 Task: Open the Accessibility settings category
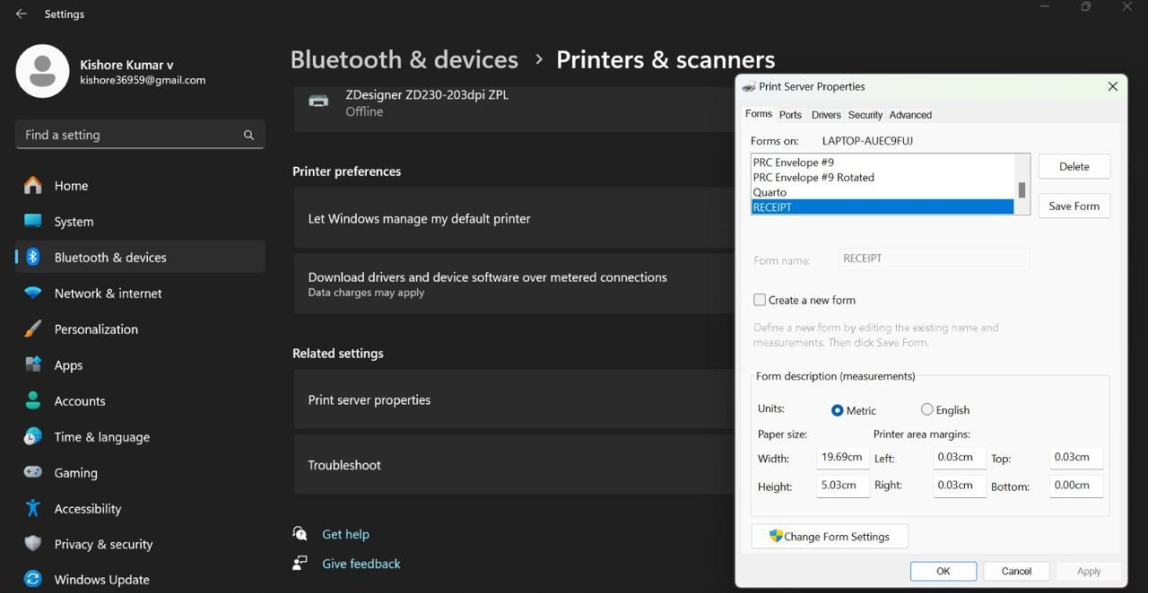point(139,509)
